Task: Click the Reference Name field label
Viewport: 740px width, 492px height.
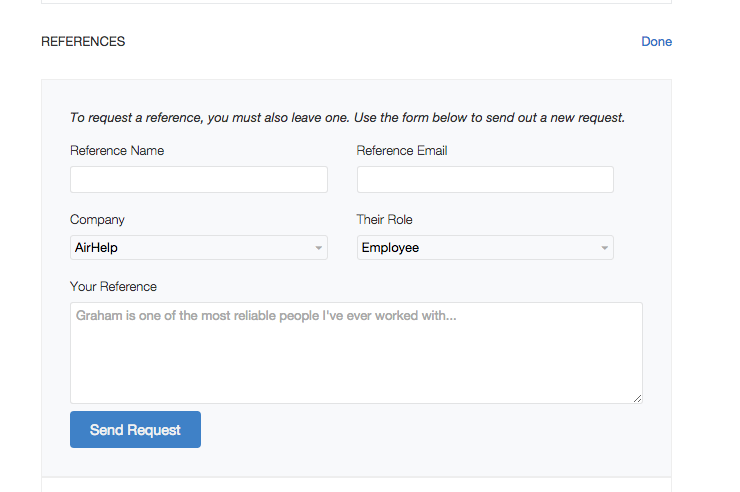Action: pos(117,150)
